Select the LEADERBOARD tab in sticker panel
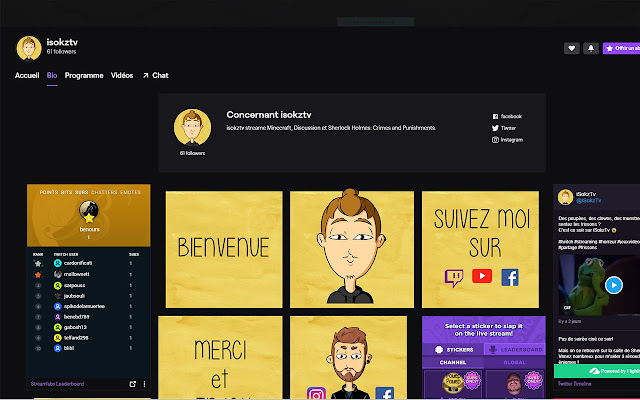 click(515, 350)
